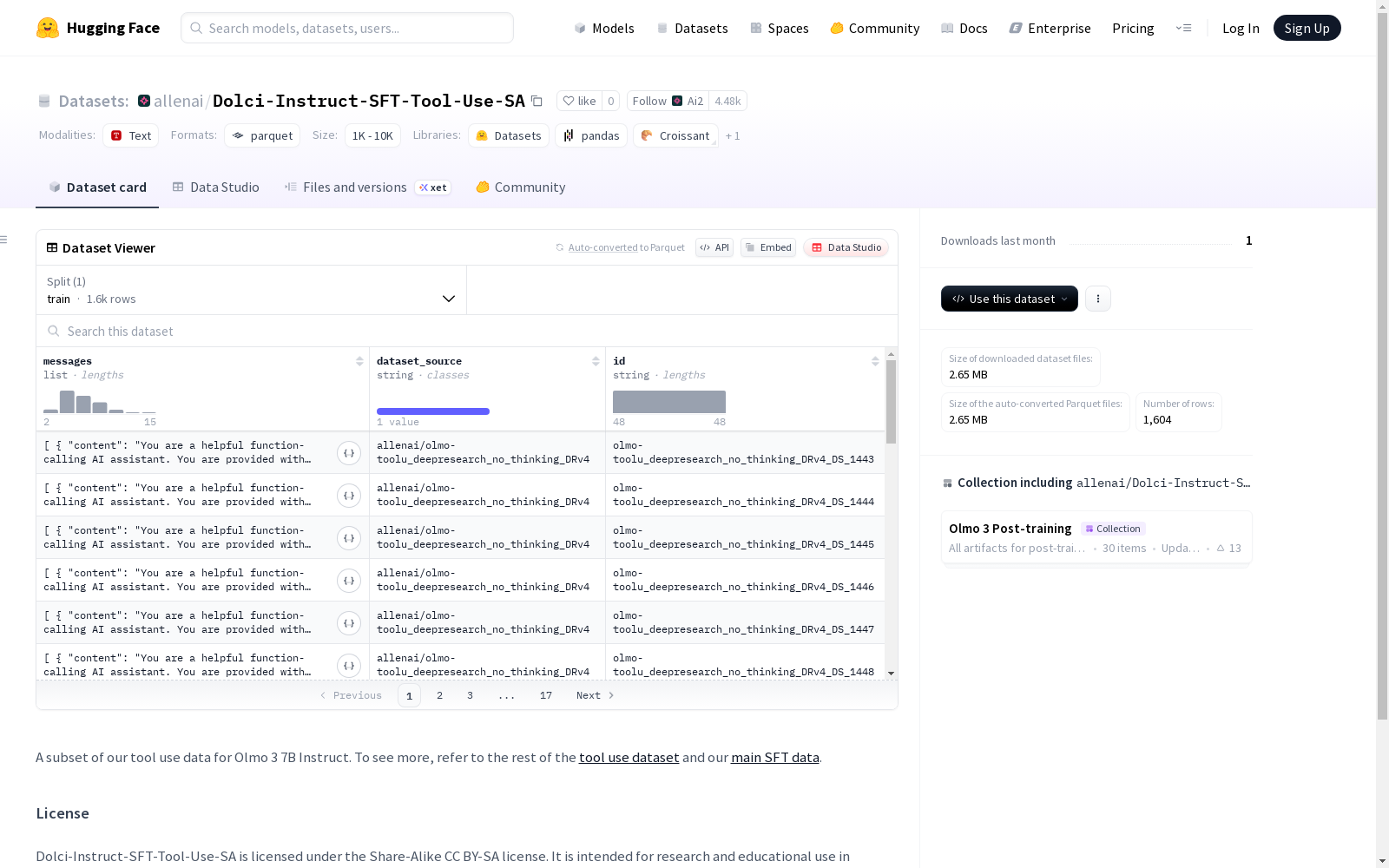This screenshot has height=868, width=1389.
Task: Open the navigation hamburger menu icon
Action: pyautogui.click(x=1183, y=28)
